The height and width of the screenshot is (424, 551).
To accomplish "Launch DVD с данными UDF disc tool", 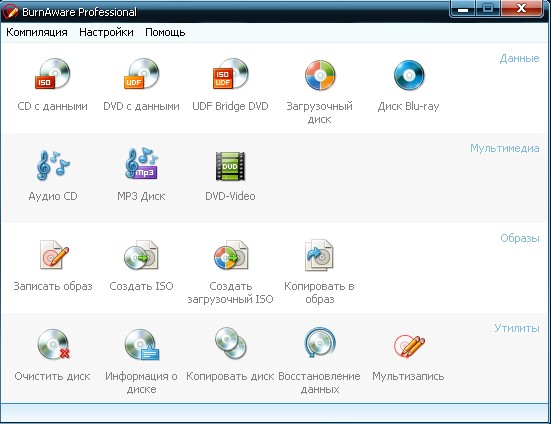I will 141,74.
